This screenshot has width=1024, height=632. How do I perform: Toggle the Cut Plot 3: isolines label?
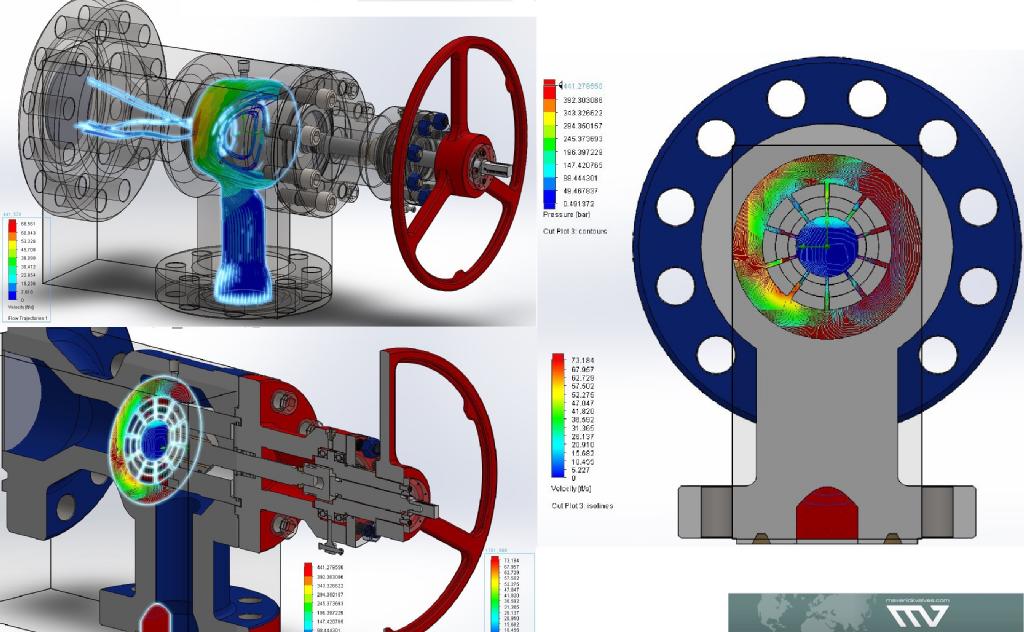pyautogui.click(x=582, y=506)
